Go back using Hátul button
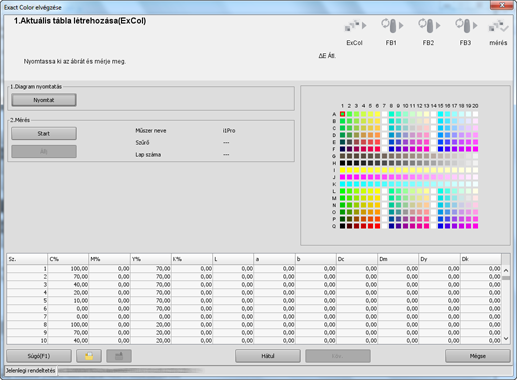Screen dimensions: 517x380 268,356
